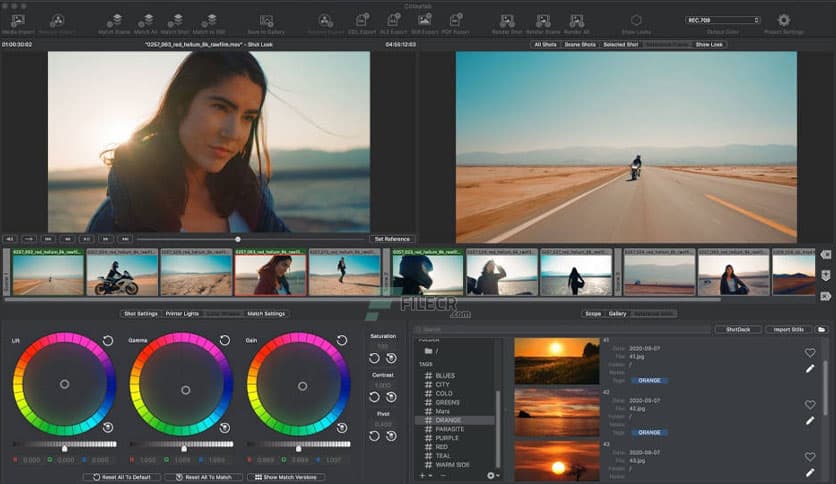This screenshot has width=836, height=484.
Task: Start Render Scene from the toolbar
Action: pos(543,21)
